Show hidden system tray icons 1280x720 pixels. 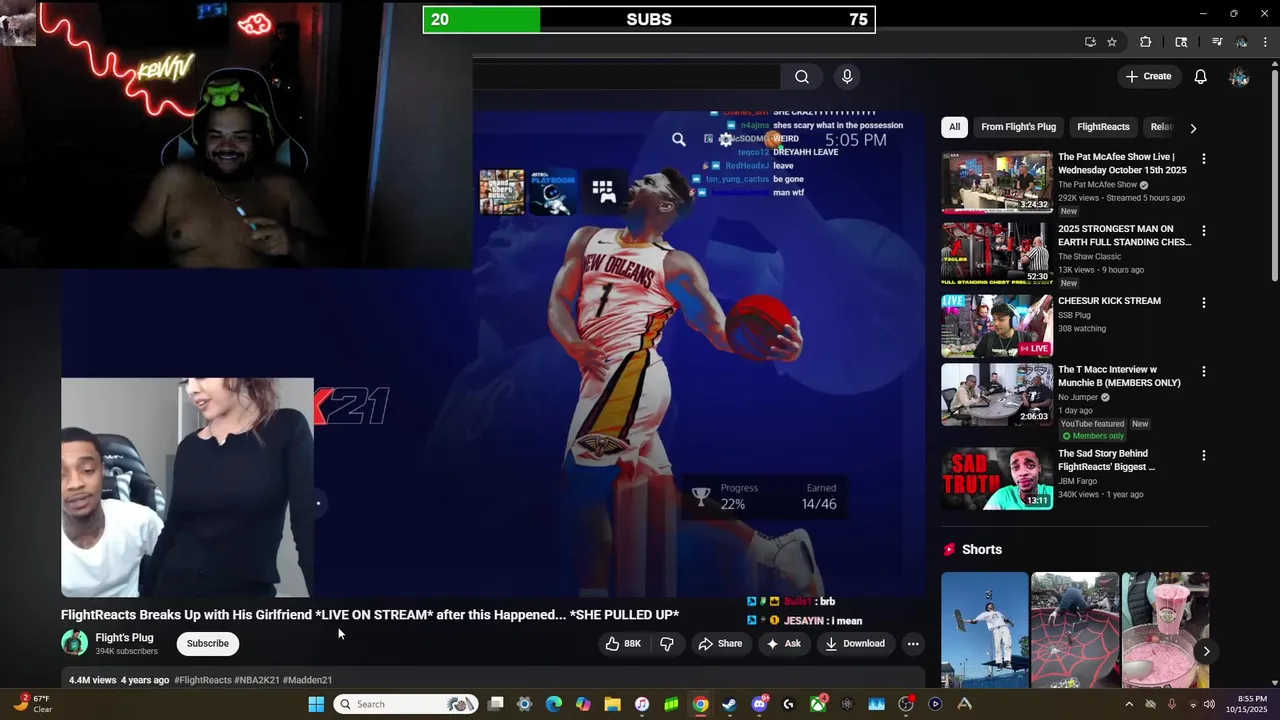[x=1129, y=704]
